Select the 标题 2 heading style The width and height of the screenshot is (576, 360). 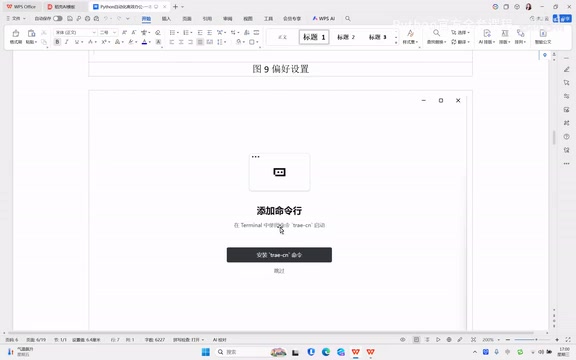(346, 37)
